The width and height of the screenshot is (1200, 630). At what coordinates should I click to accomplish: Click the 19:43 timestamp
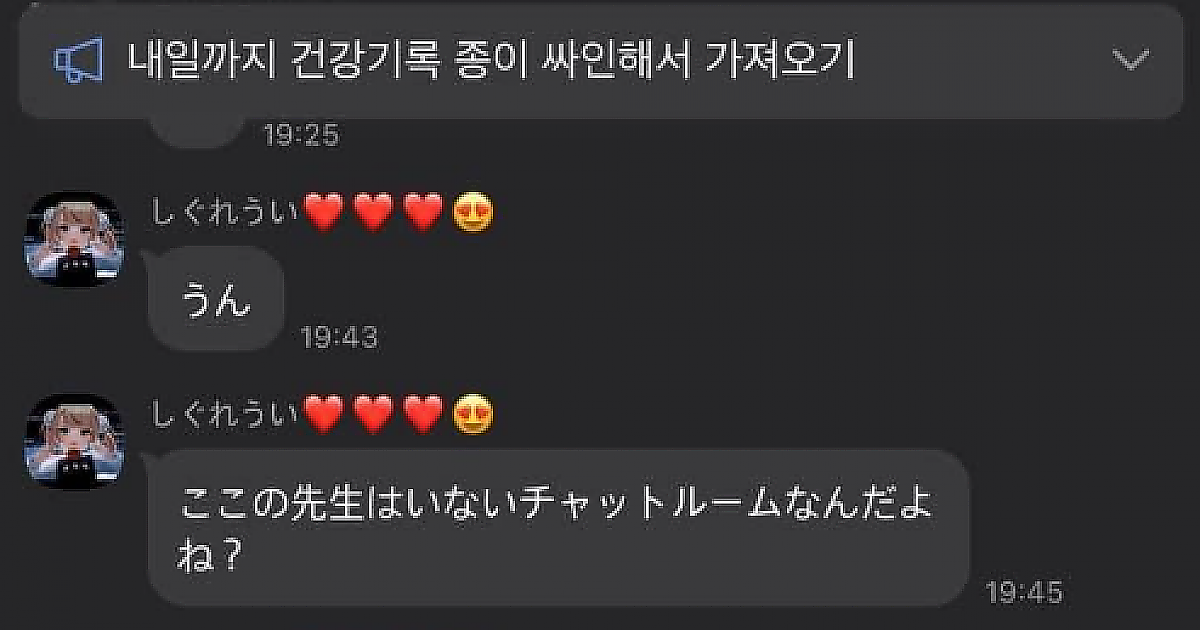coord(340,338)
